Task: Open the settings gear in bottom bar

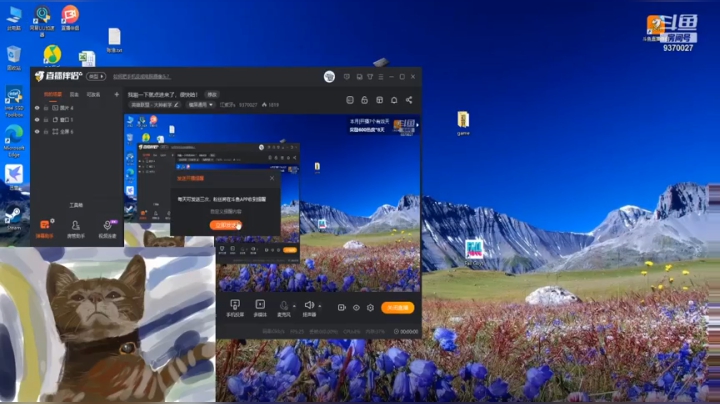Action: pyautogui.click(x=371, y=308)
